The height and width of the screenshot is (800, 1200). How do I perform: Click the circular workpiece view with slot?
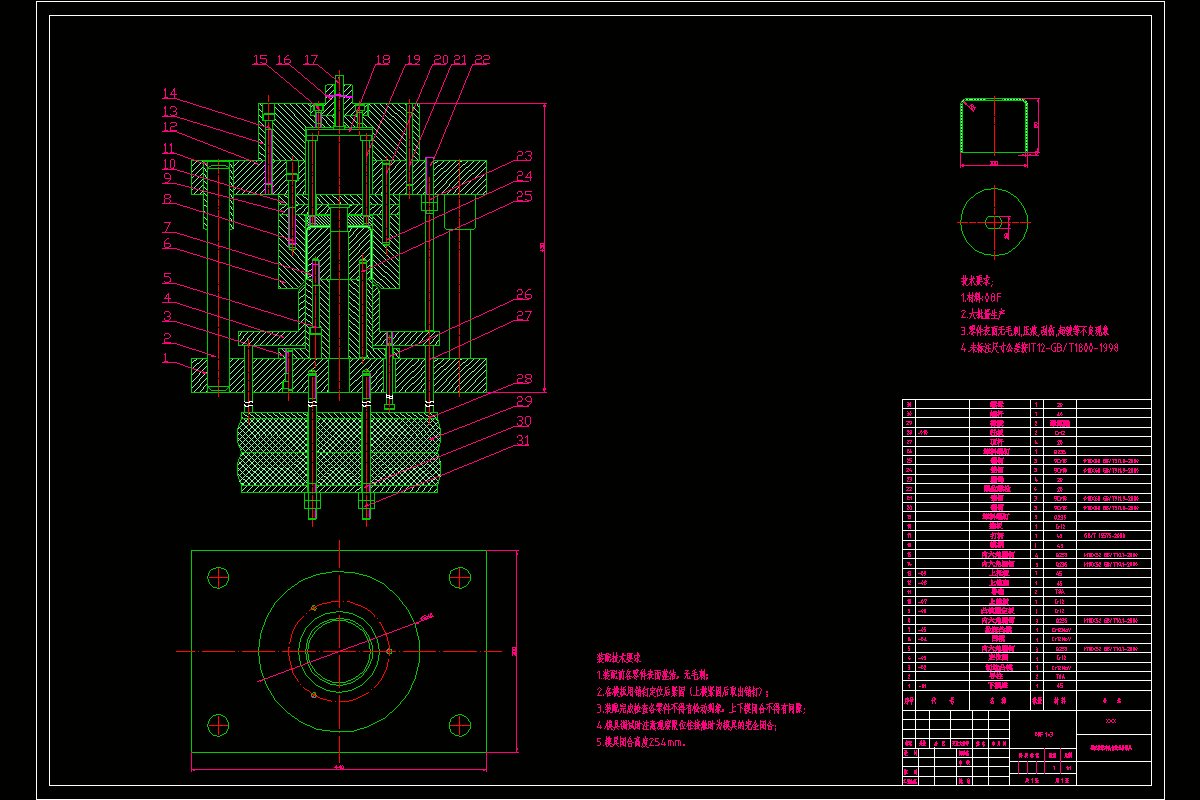click(x=994, y=221)
